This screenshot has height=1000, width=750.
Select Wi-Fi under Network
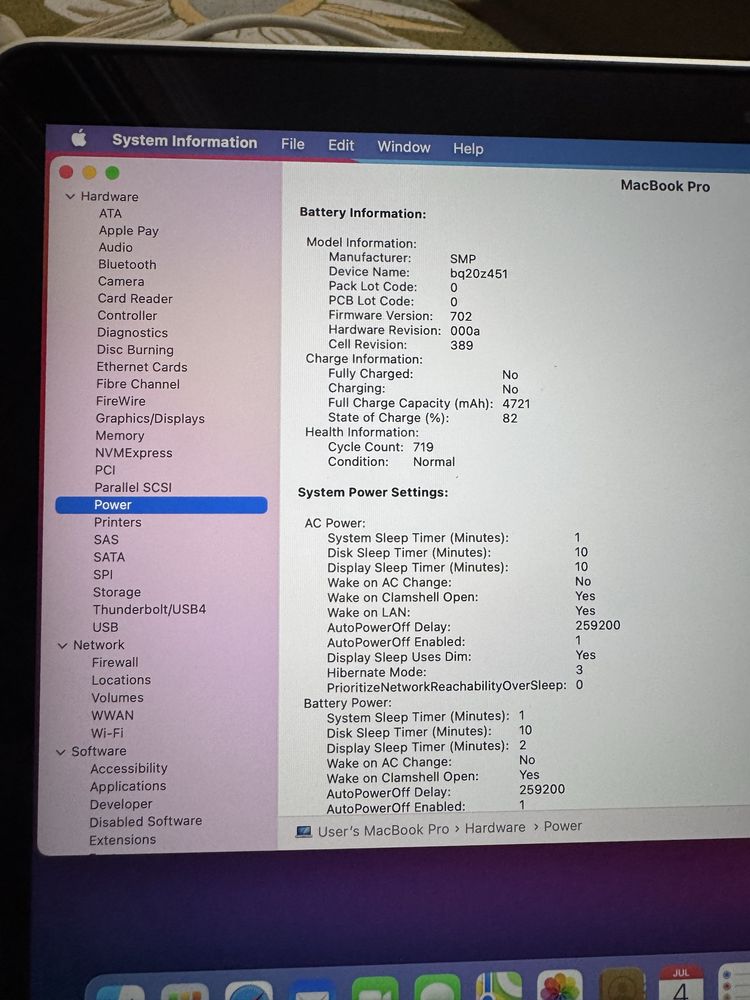point(107,733)
